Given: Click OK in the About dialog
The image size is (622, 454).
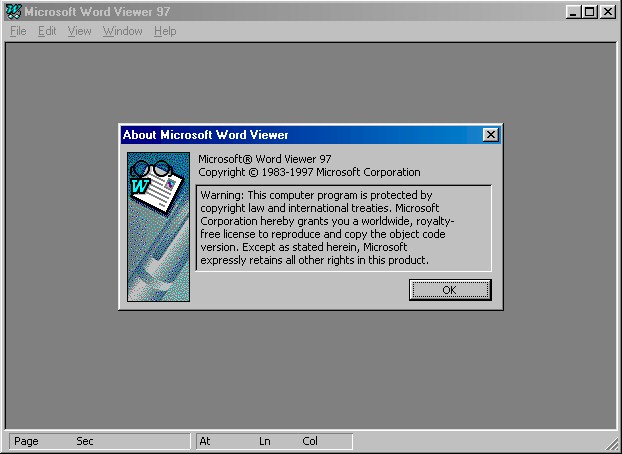Looking at the screenshot, I should [450, 290].
